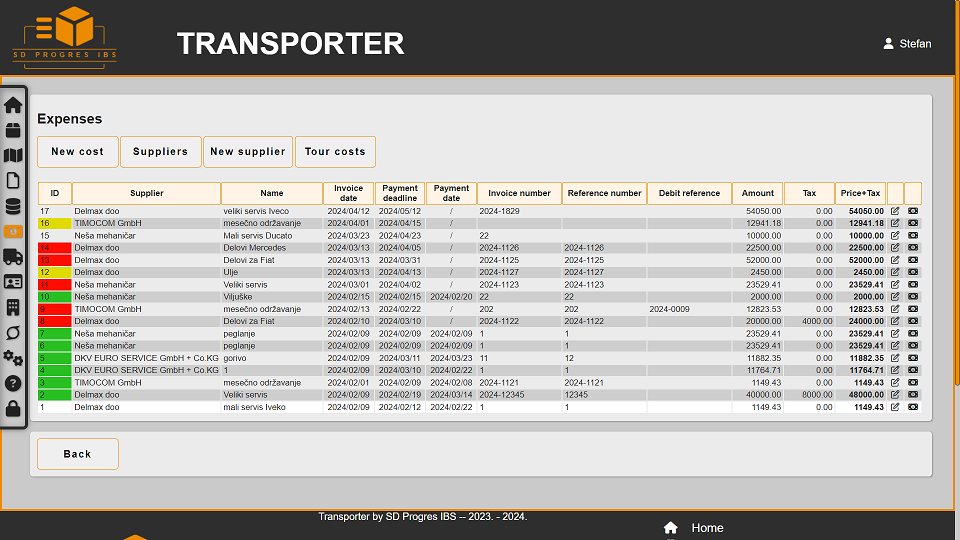Open the Suppliers section

tap(160, 152)
